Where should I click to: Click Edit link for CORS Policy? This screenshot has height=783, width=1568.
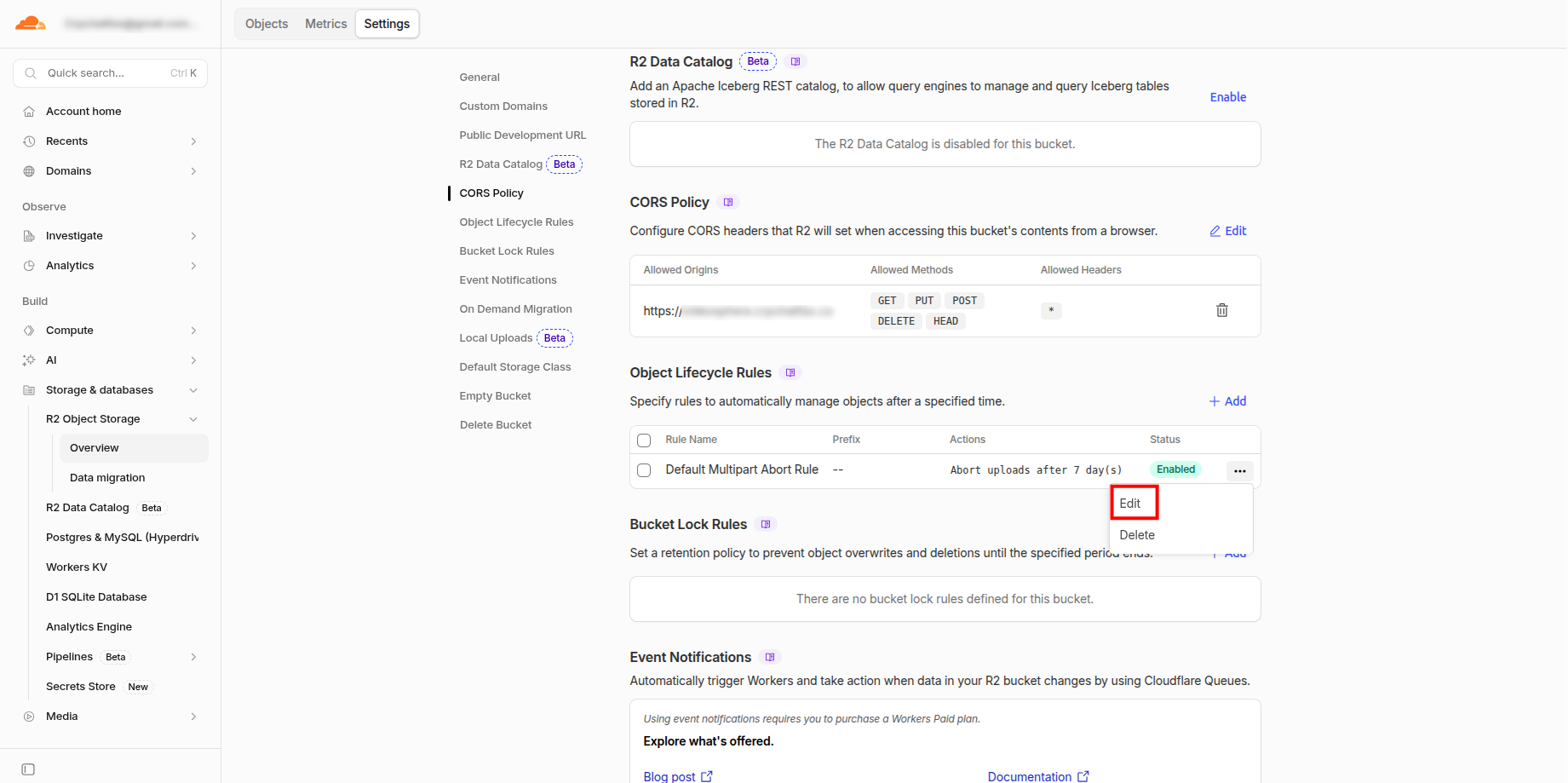tap(1228, 231)
